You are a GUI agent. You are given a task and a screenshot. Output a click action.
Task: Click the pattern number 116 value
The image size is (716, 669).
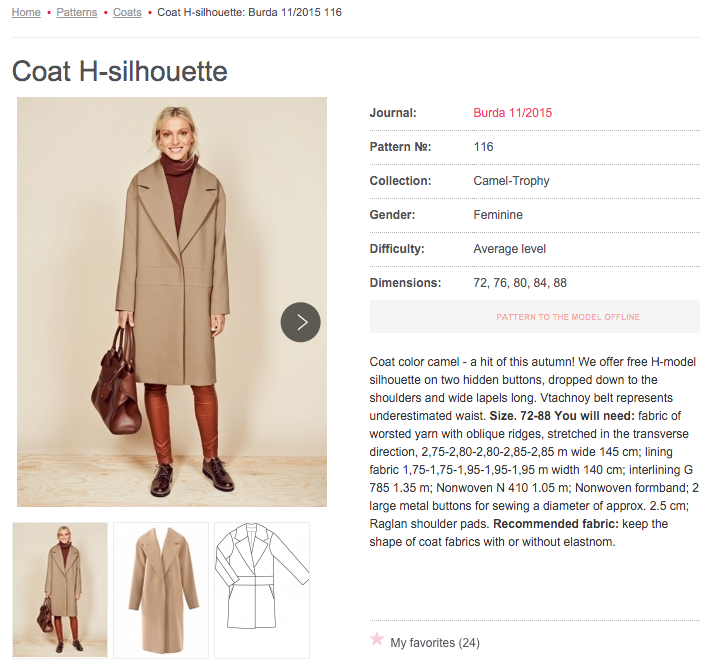[x=484, y=147]
